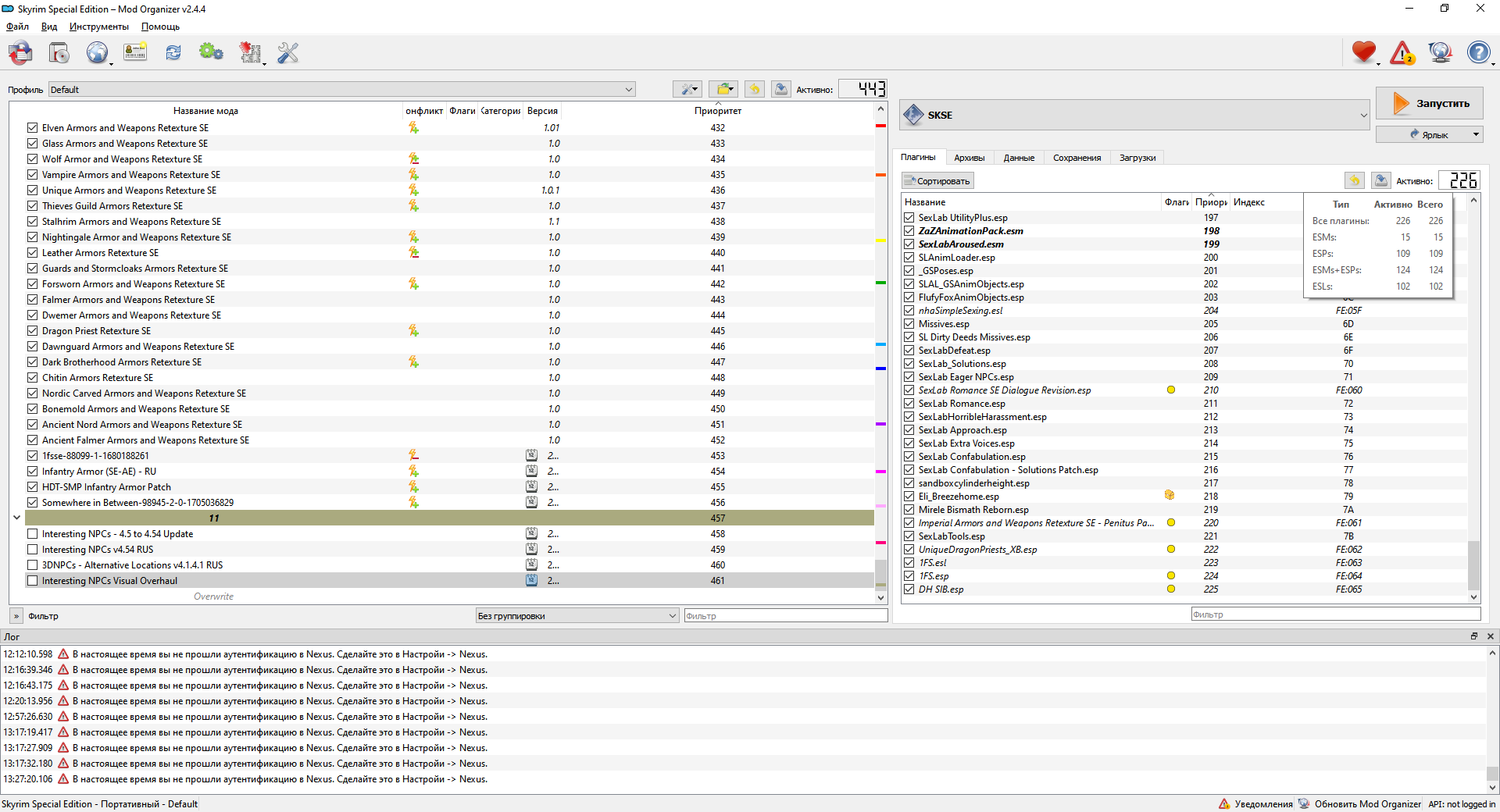Open the Tools puzzle-piece toolbar icon

coord(250,53)
